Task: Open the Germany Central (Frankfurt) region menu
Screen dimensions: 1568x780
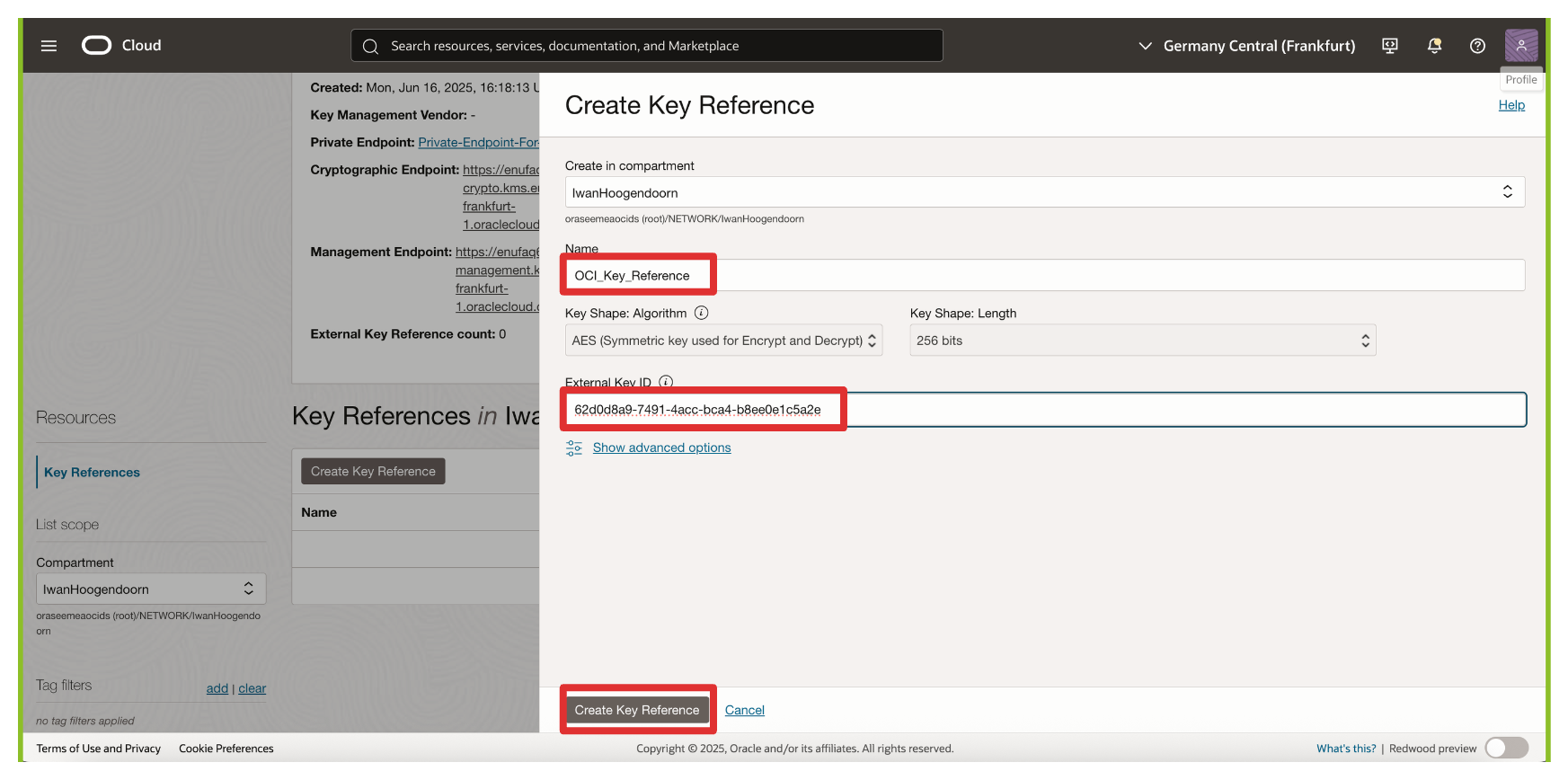Action: 1247,46
